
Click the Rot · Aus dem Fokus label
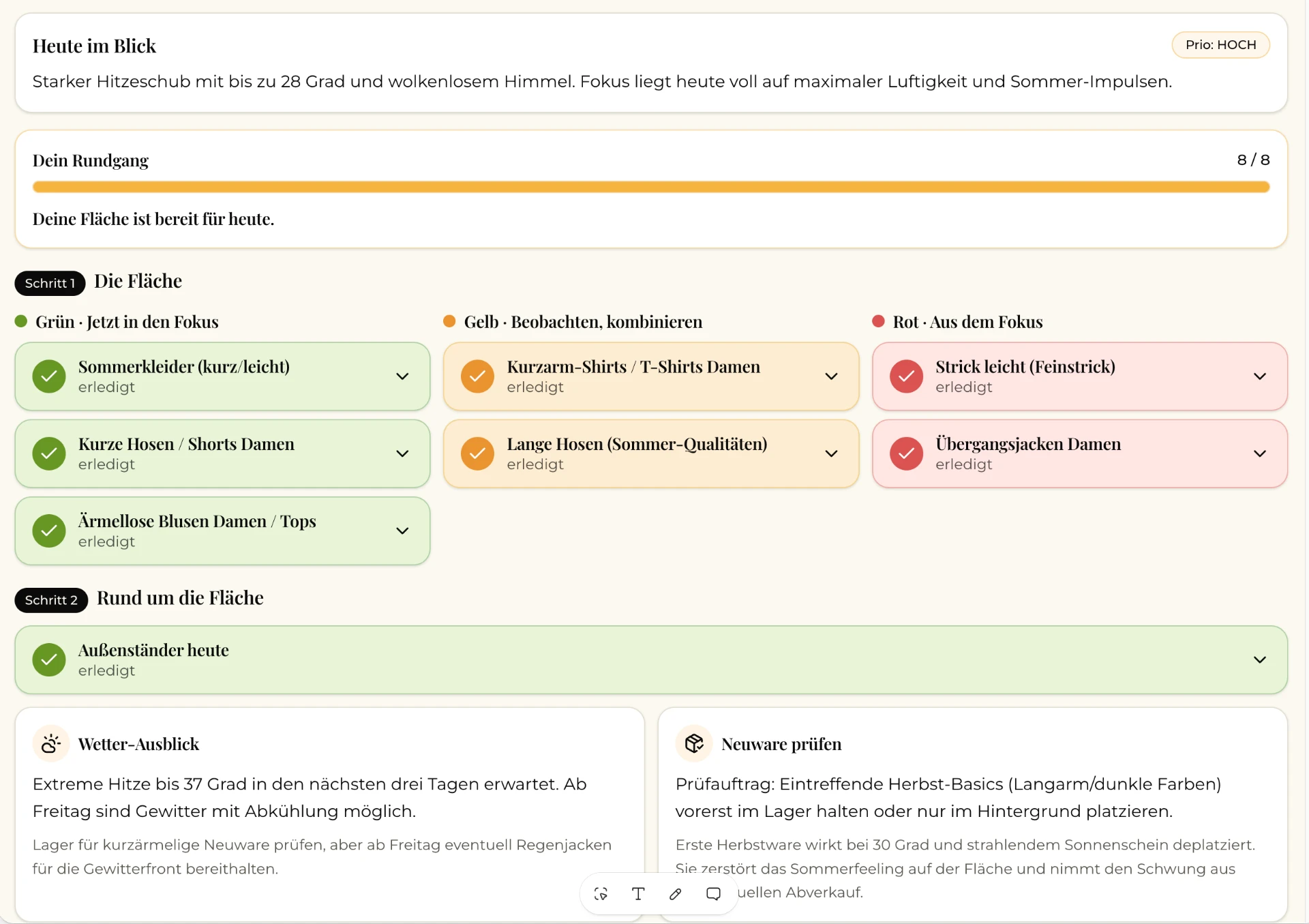[967, 322]
